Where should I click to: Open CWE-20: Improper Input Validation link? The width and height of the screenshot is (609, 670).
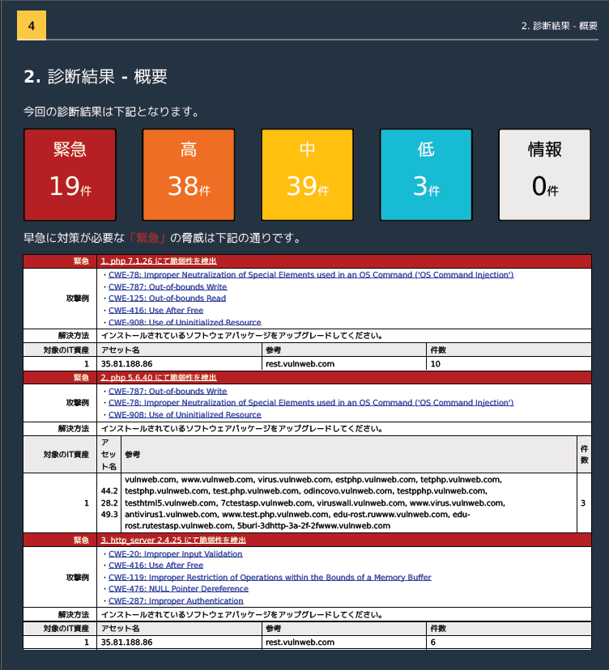point(175,553)
